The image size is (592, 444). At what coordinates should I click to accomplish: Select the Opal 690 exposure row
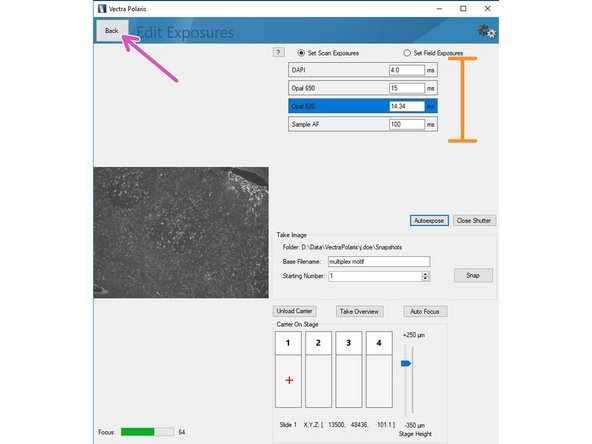(x=363, y=88)
